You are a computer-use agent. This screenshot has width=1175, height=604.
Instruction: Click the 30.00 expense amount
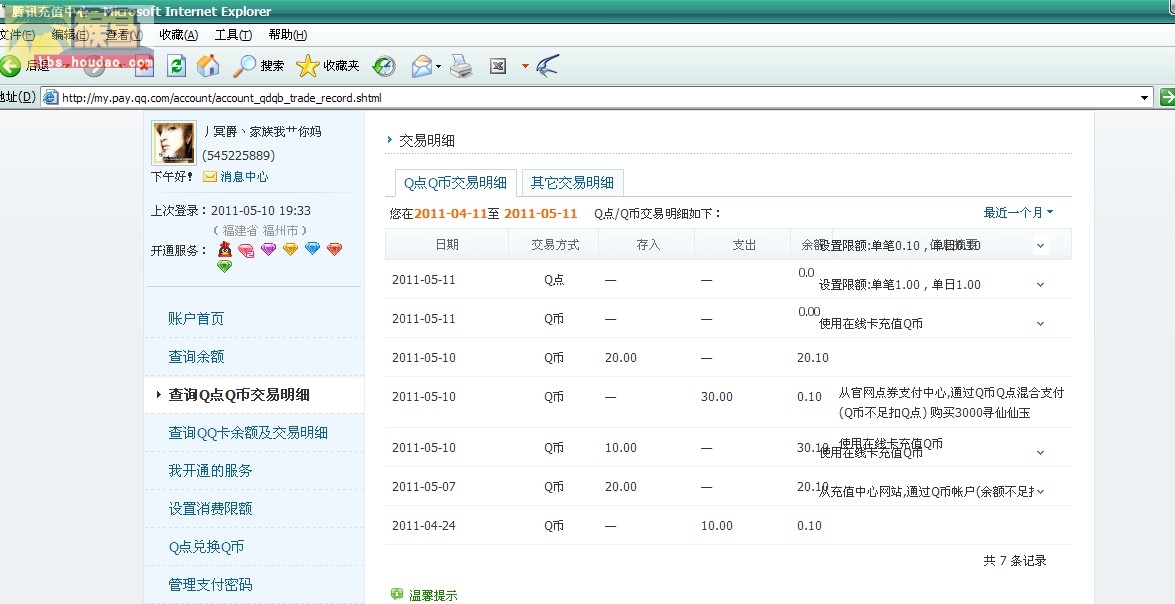tap(716, 397)
